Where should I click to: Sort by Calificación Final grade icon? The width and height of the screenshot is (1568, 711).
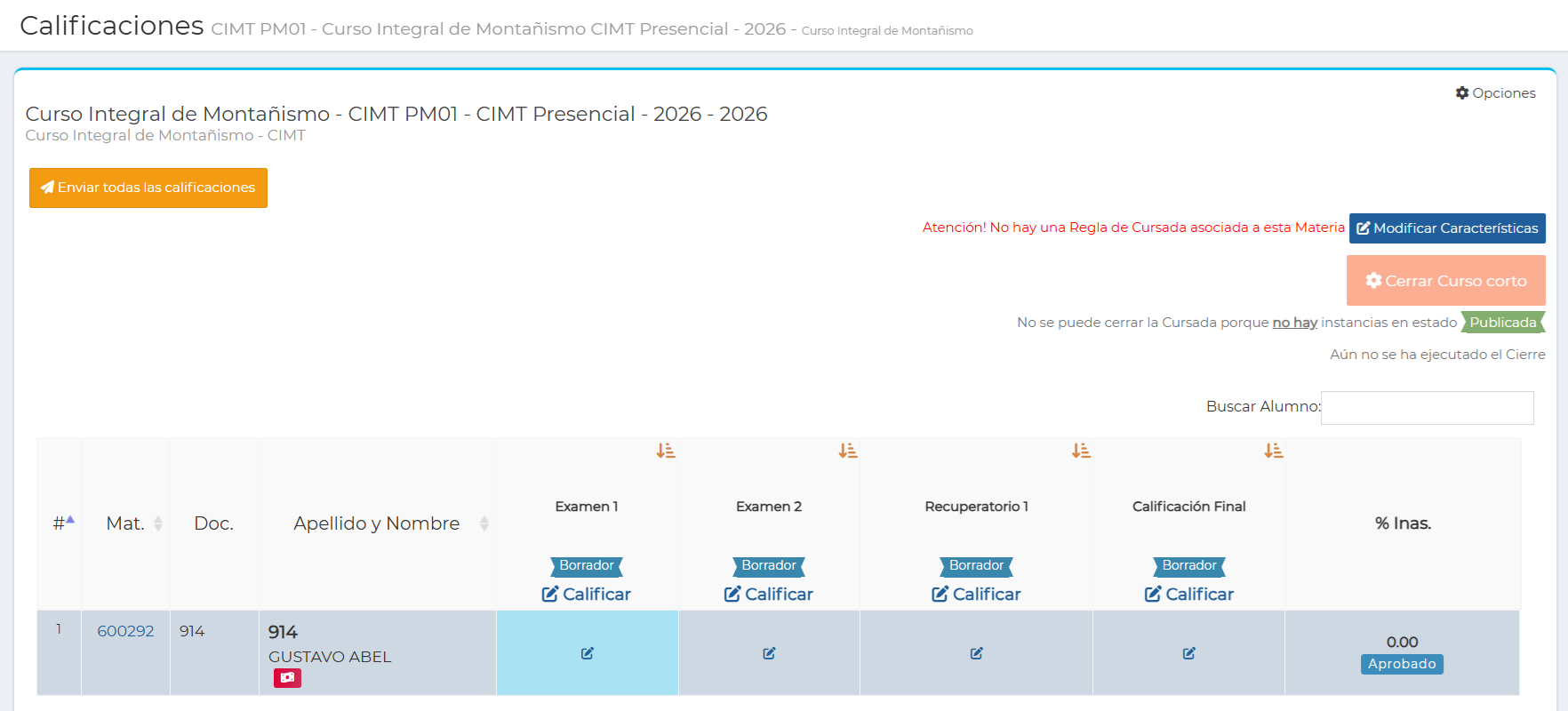point(1274,451)
